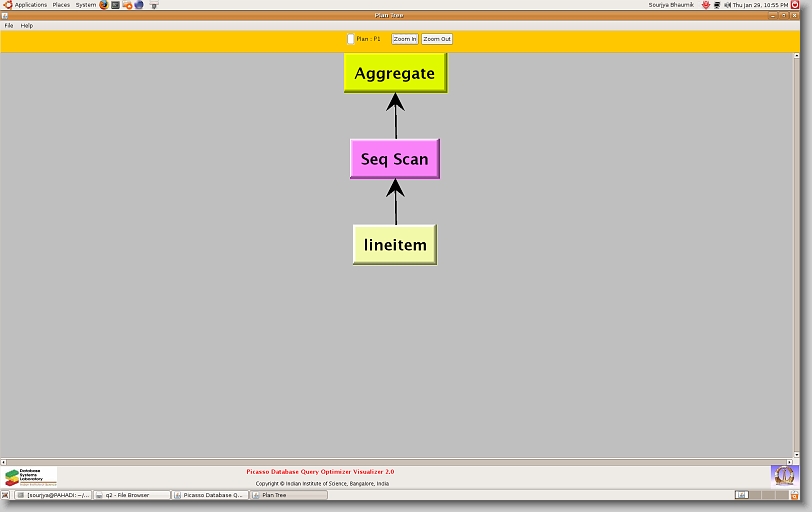Open the Places menu in top panel
The width and height of the screenshot is (812, 512).
click(x=61, y=5)
